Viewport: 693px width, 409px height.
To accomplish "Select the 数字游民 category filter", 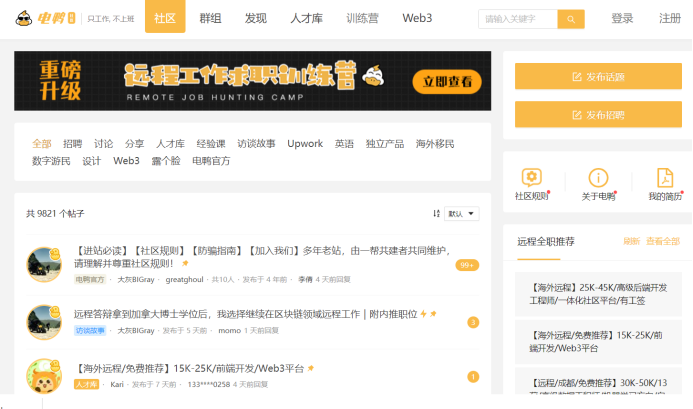I will pyautogui.click(x=51, y=161).
